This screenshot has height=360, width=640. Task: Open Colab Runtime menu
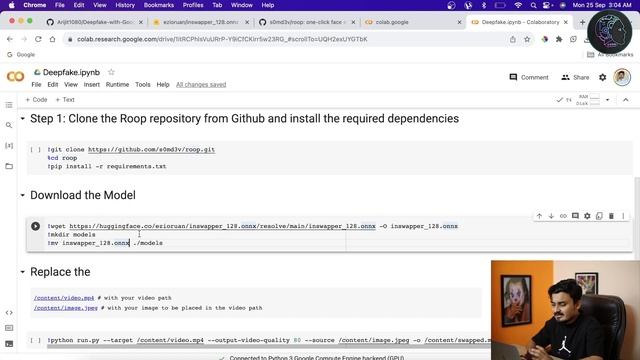click(x=117, y=84)
